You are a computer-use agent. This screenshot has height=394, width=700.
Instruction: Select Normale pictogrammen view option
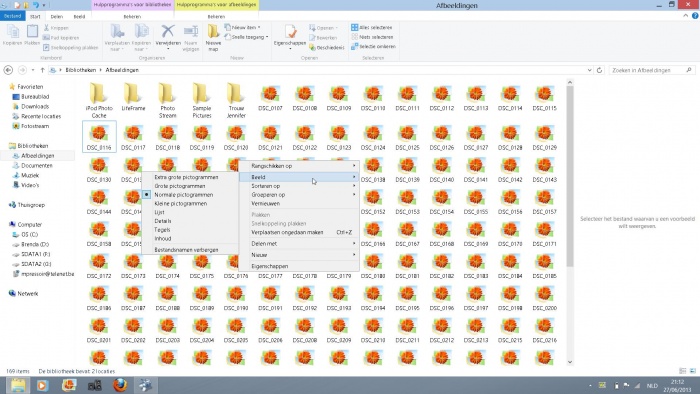[183, 195]
